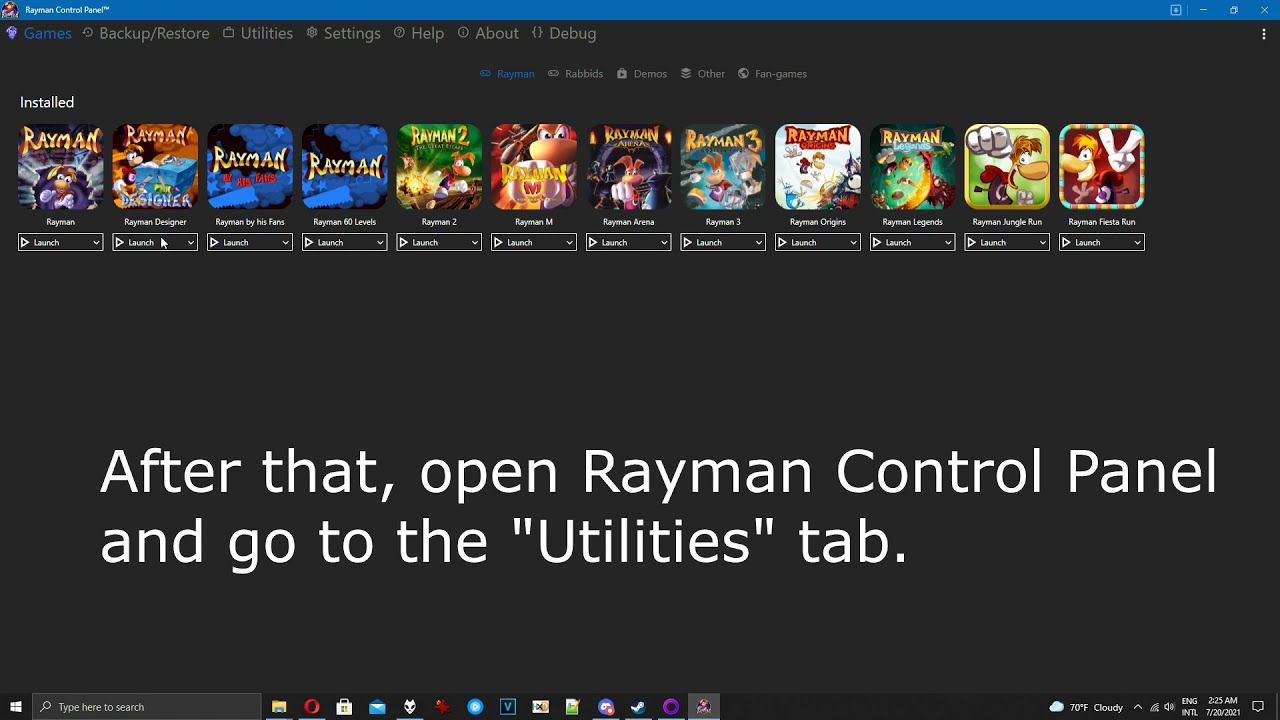This screenshot has width=1280, height=720.
Task: Switch to the Backup/Restore tab
Action: point(146,33)
